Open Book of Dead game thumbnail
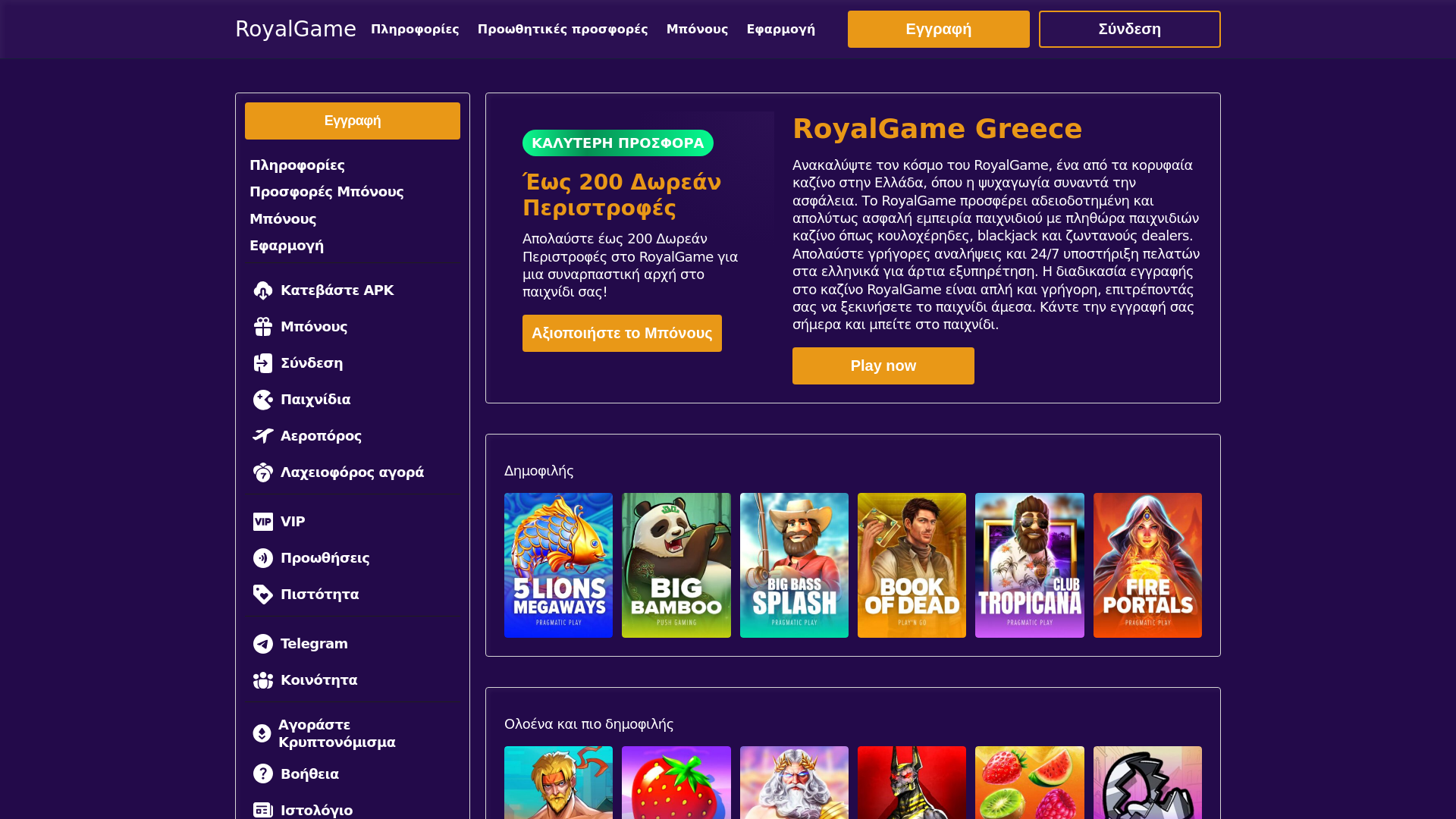The width and height of the screenshot is (1456, 819). 912,565
